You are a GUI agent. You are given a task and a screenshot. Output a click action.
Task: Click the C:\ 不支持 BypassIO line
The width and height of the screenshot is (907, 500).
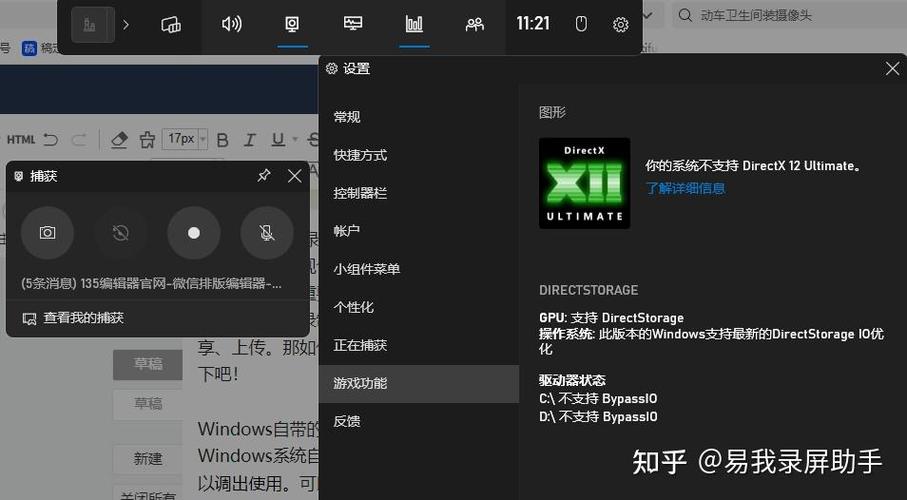tap(598, 399)
